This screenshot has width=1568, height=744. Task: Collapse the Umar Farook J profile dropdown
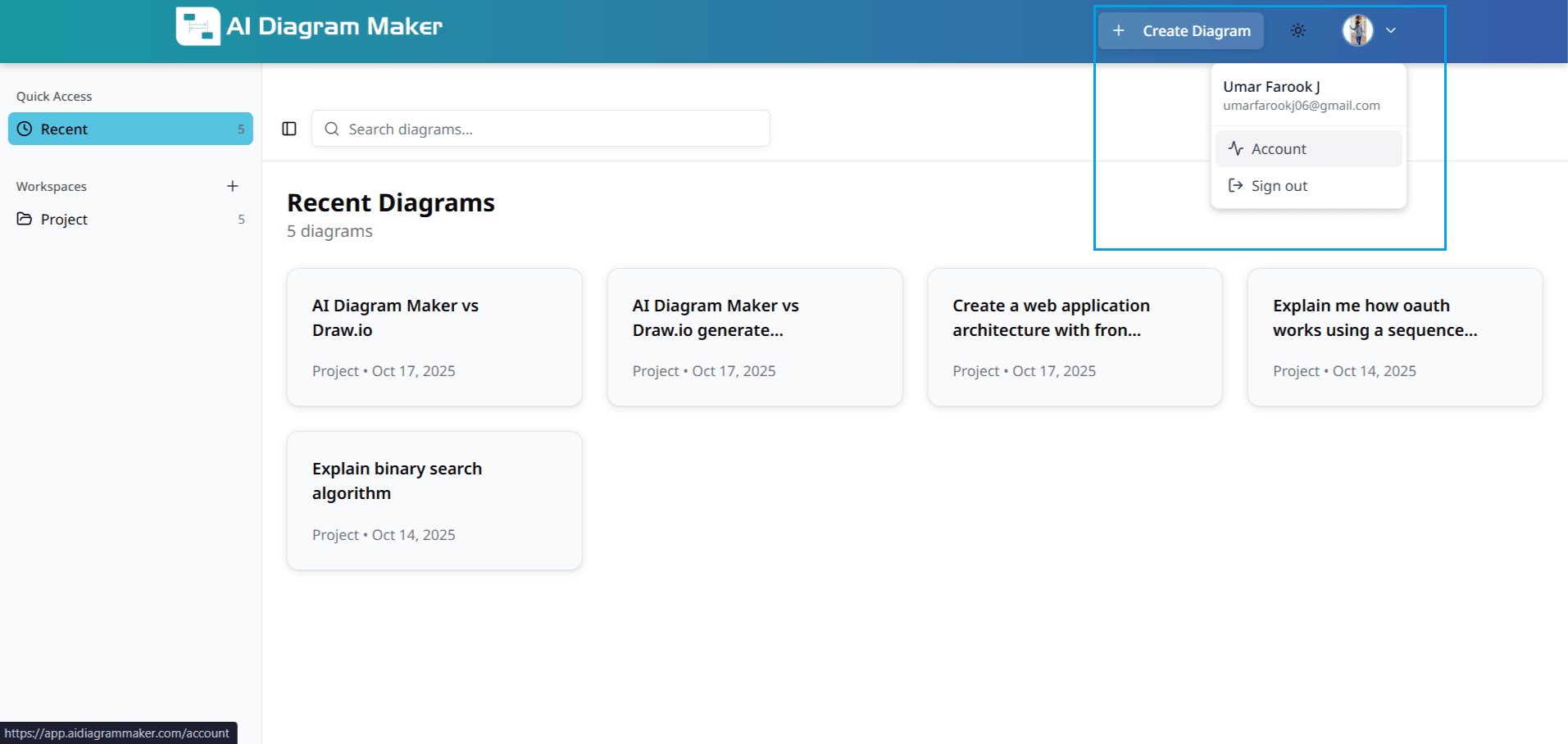tap(1391, 30)
